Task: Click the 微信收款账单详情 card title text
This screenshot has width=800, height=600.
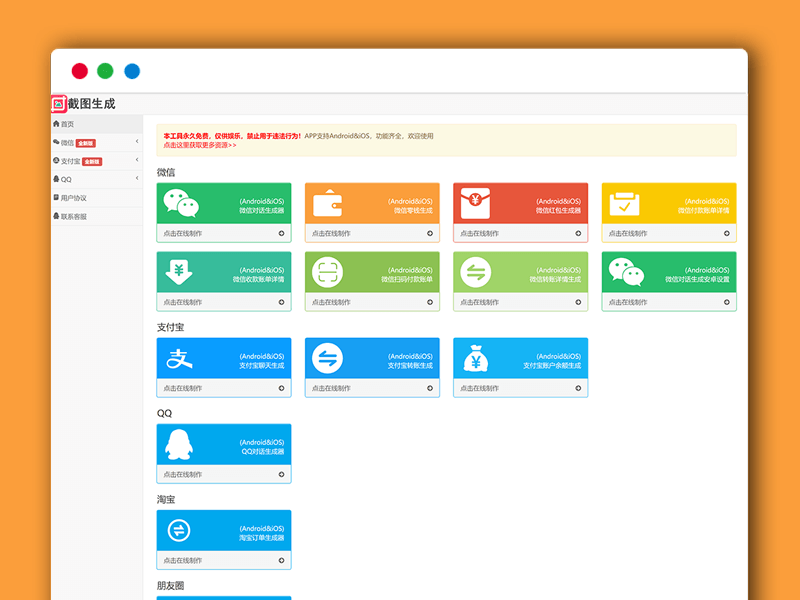Action: pyautogui.click(x=259, y=280)
